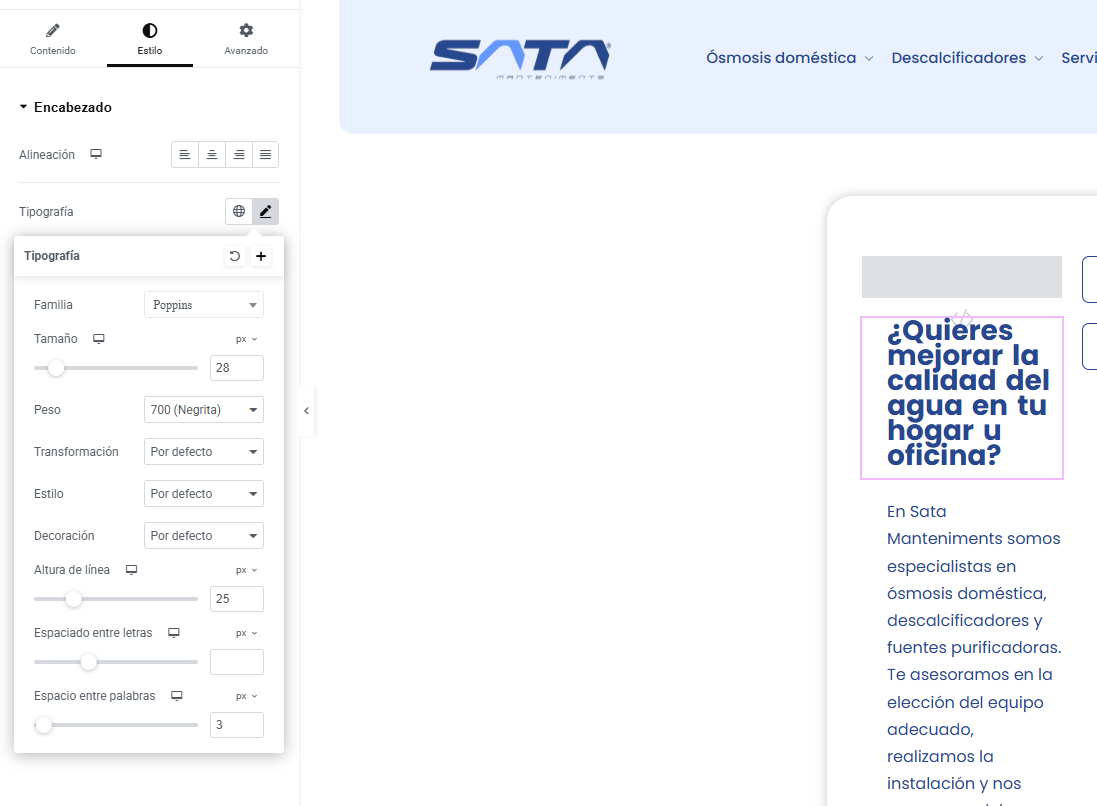
Task: Adjust the Tamaño slider handle
Action: tap(56, 368)
